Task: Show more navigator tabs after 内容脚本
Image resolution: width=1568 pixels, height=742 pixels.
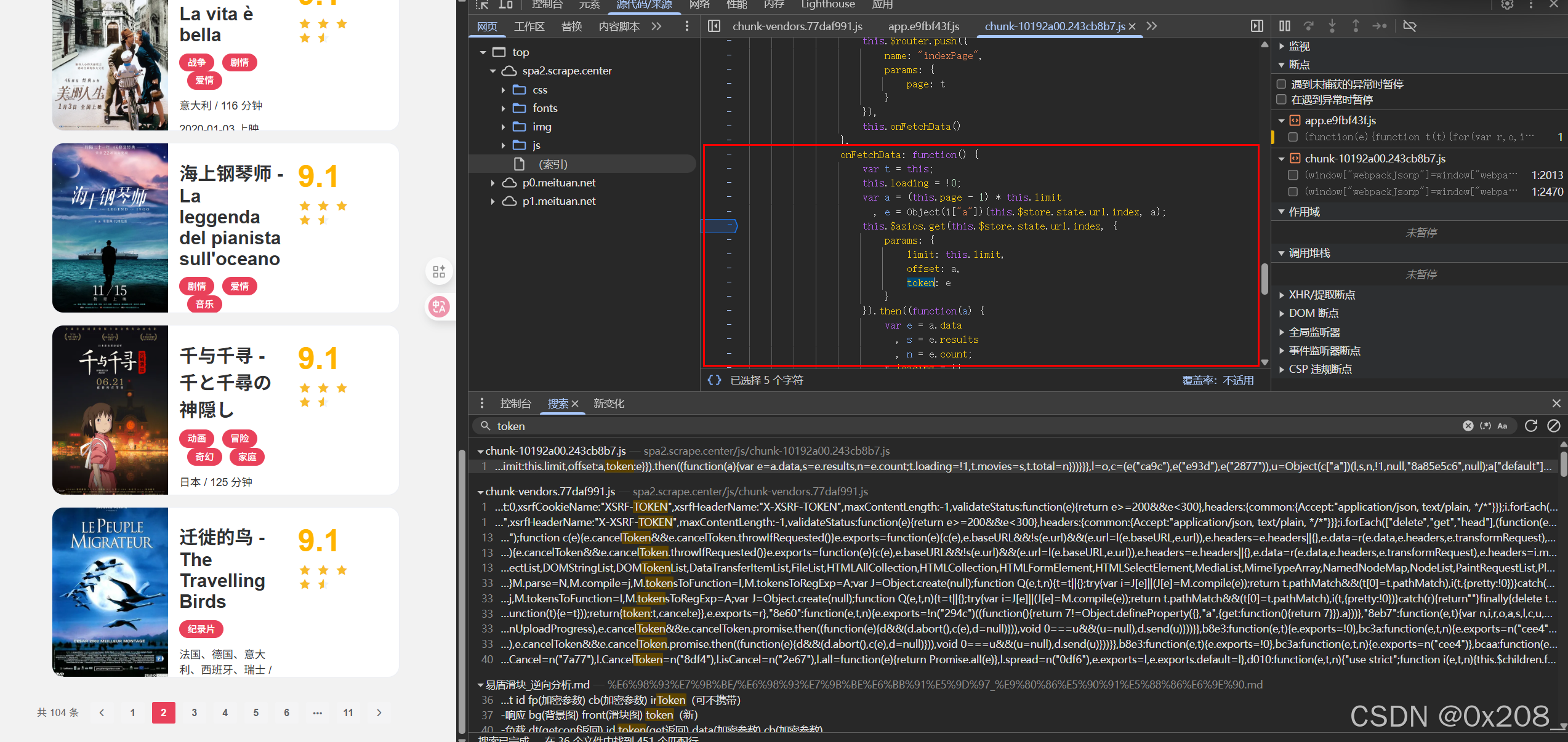Action: (x=656, y=26)
